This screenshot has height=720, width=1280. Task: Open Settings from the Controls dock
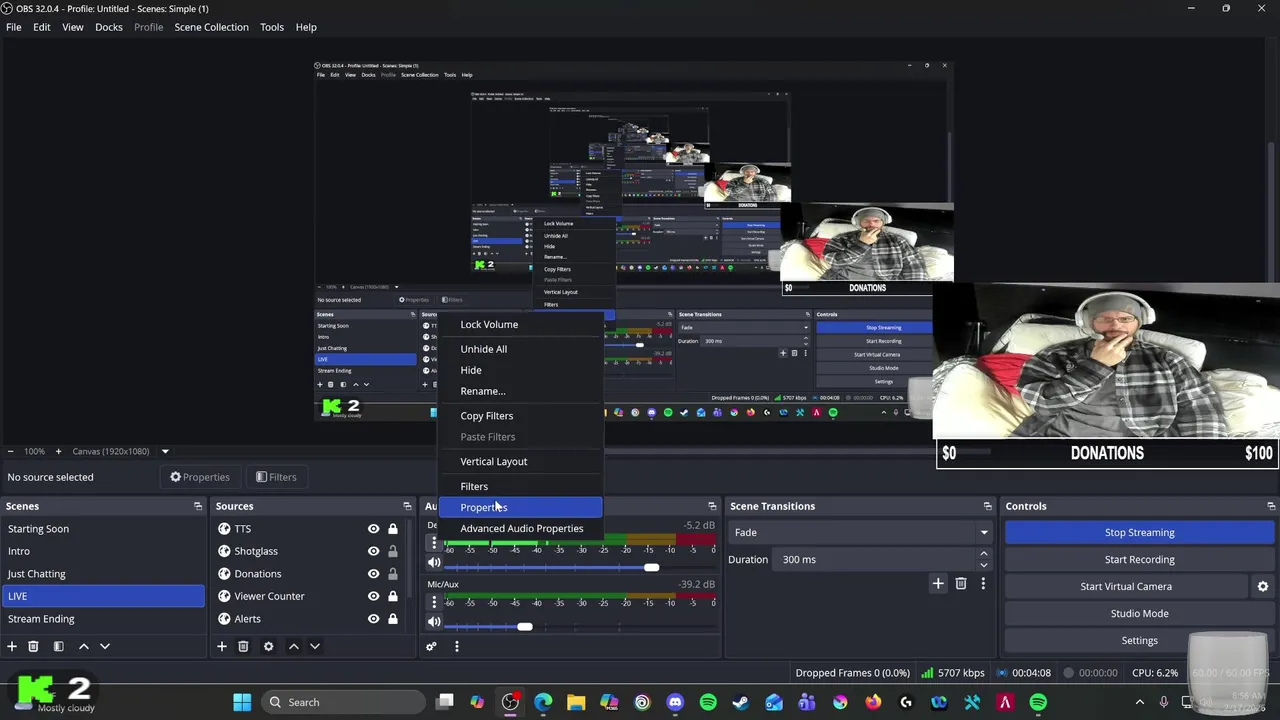point(1139,640)
